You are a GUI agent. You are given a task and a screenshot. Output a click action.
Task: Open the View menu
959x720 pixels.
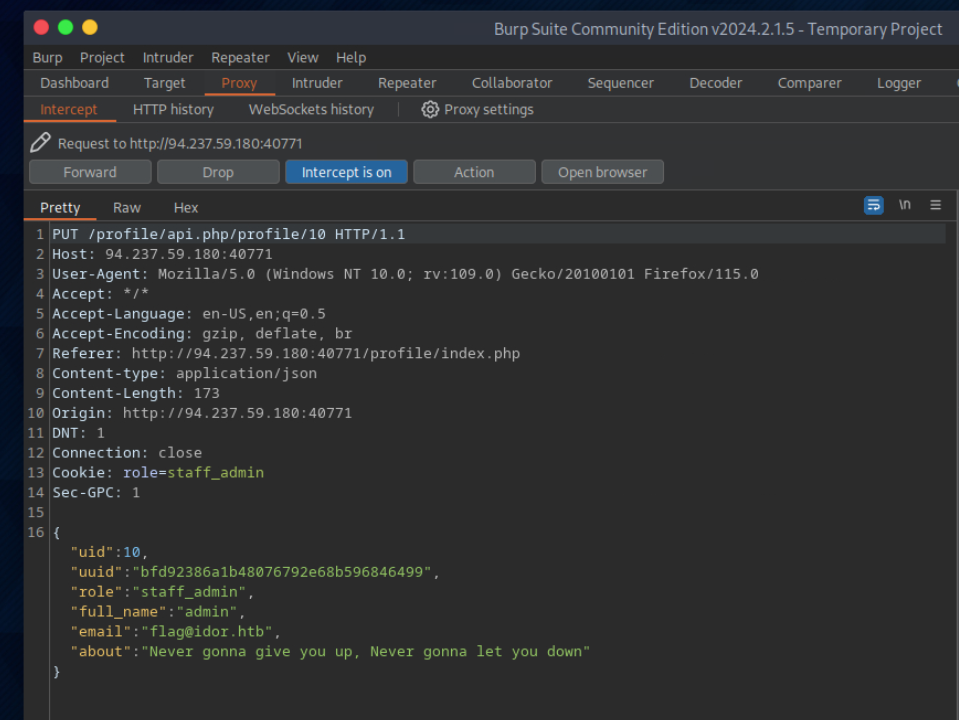(302, 58)
